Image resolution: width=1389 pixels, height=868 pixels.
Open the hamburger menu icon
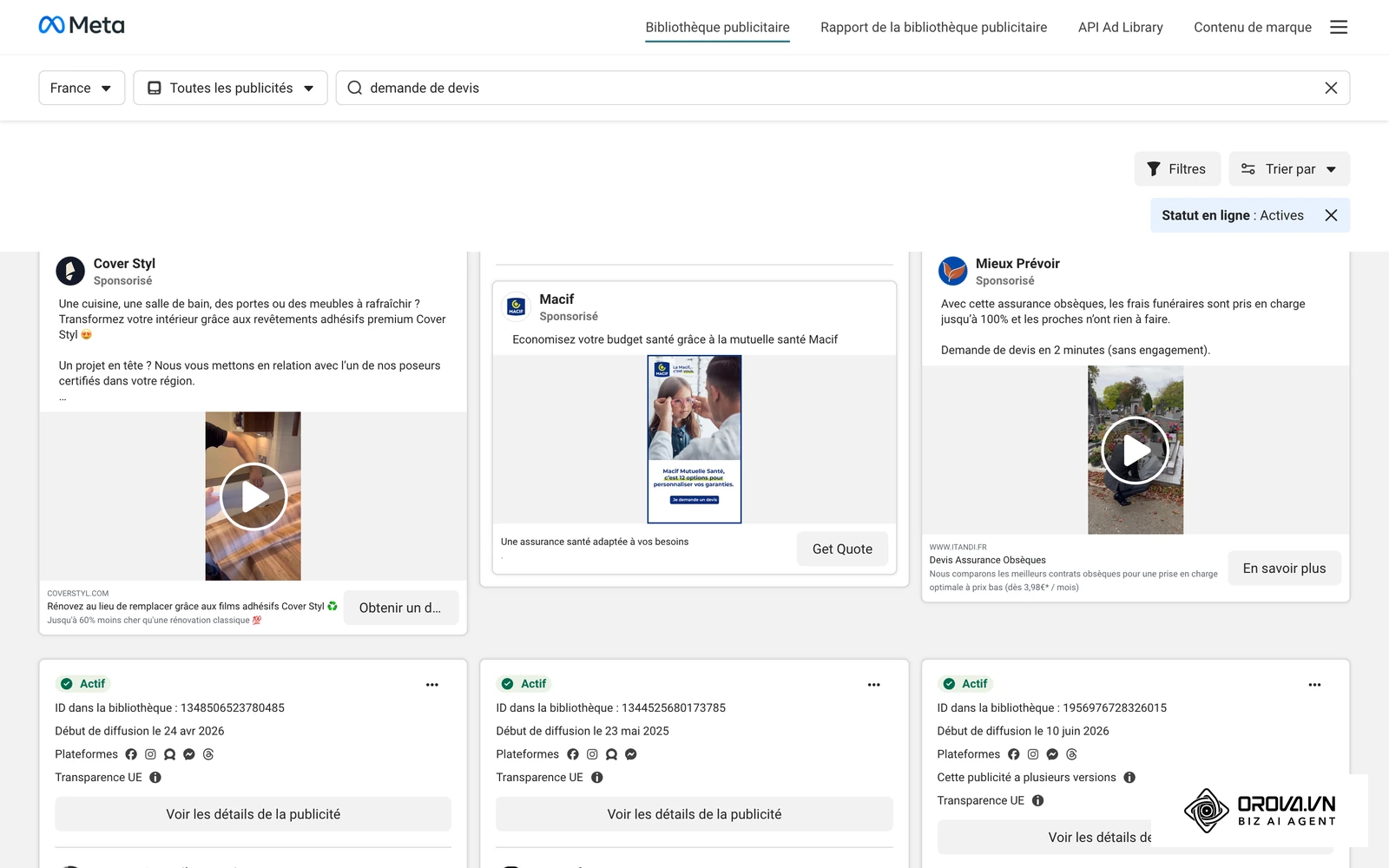[x=1339, y=27]
